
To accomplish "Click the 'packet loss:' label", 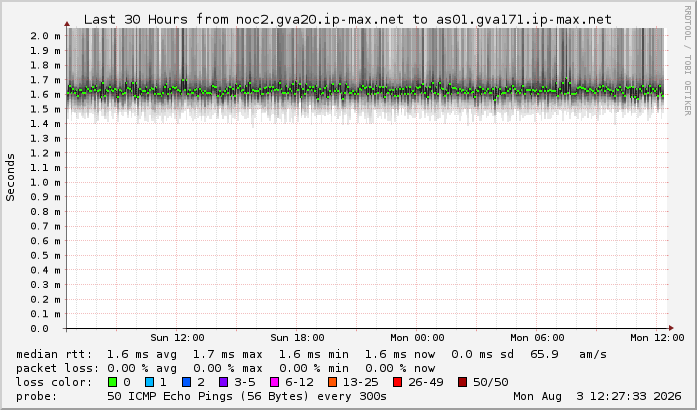I will 58,369.
